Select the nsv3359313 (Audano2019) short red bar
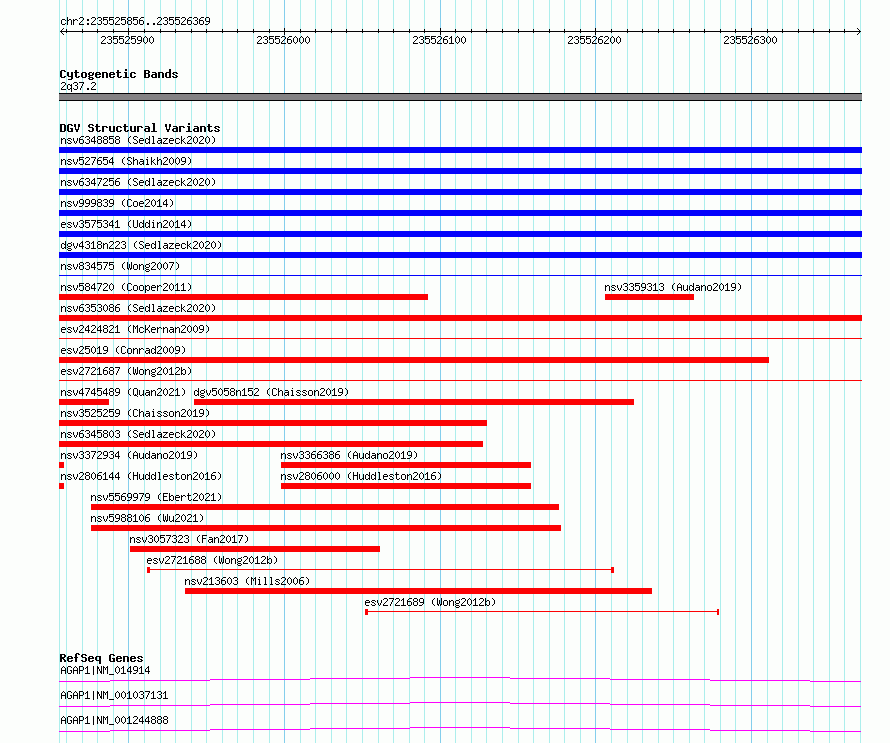 coord(649,297)
